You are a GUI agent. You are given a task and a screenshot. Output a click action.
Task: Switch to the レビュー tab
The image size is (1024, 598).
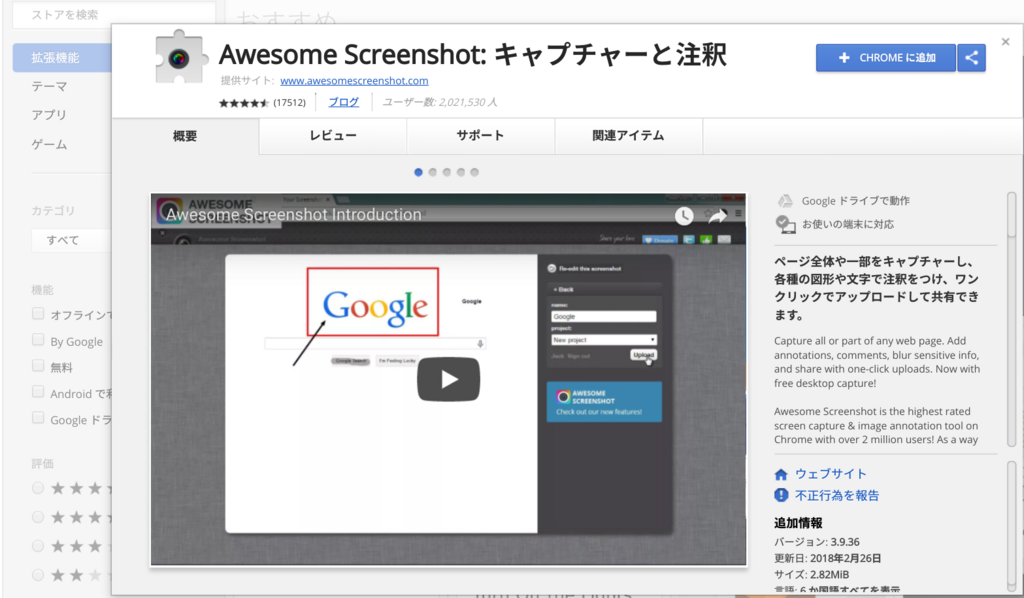(333, 136)
